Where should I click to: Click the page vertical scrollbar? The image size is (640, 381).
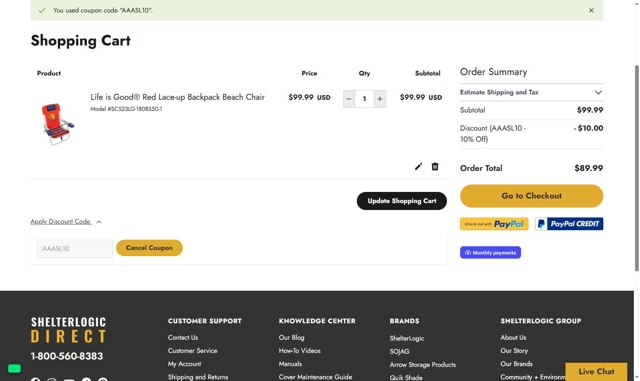click(x=637, y=167)
